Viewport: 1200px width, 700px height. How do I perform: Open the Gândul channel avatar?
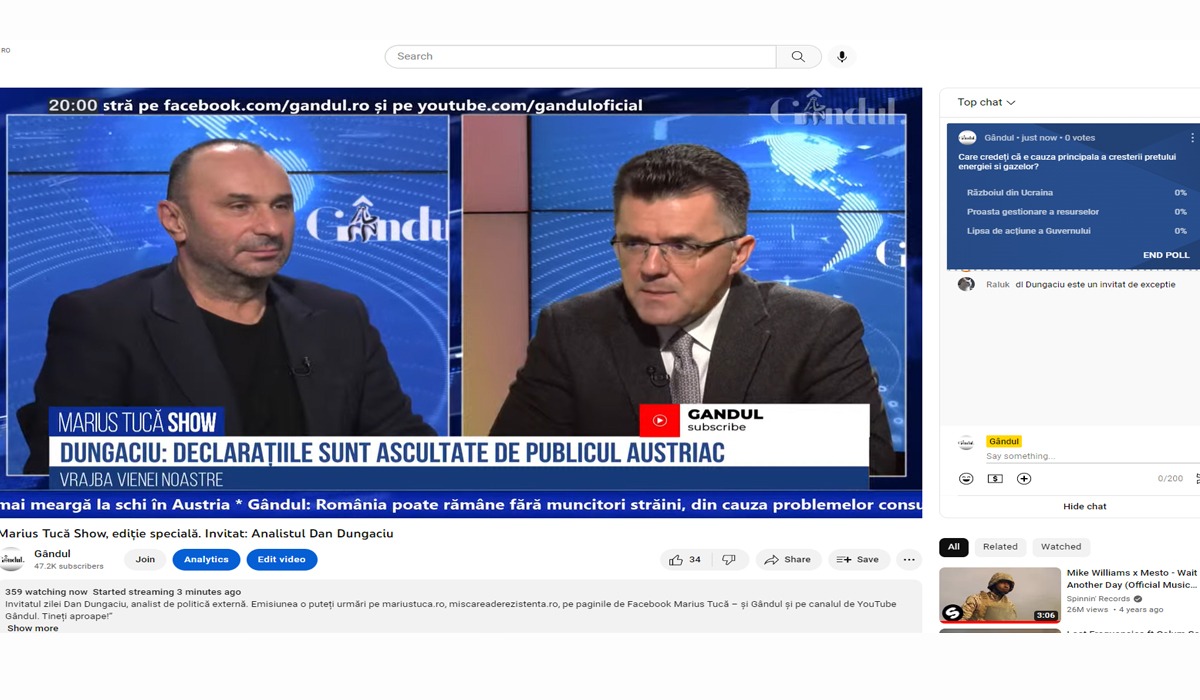(12, 560)
